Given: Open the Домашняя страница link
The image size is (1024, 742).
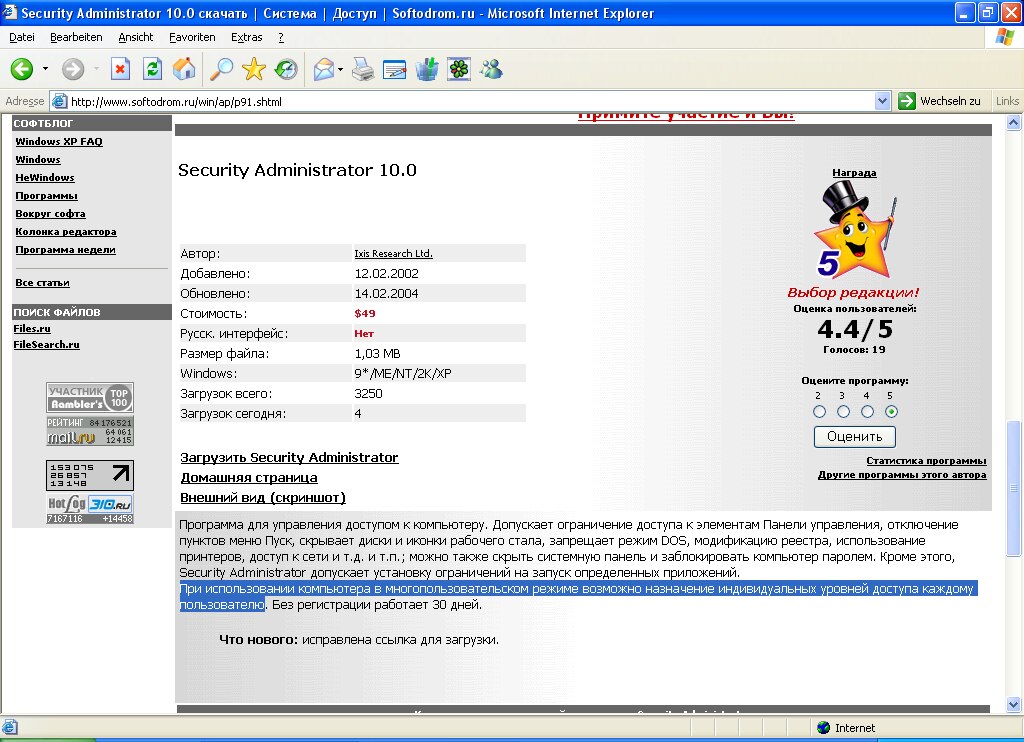Looking at the screenshot, I should [249, 477].
